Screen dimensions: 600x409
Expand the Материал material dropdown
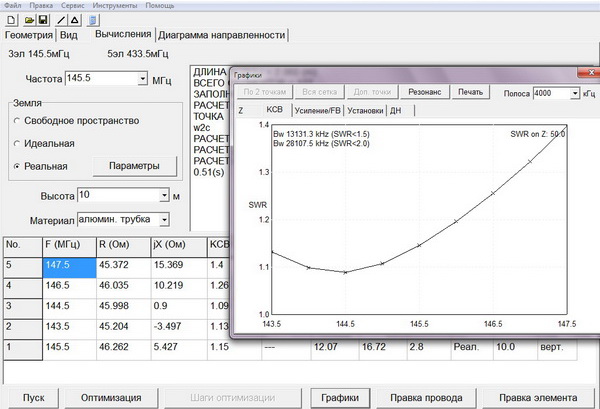click(x=164, y=220)
